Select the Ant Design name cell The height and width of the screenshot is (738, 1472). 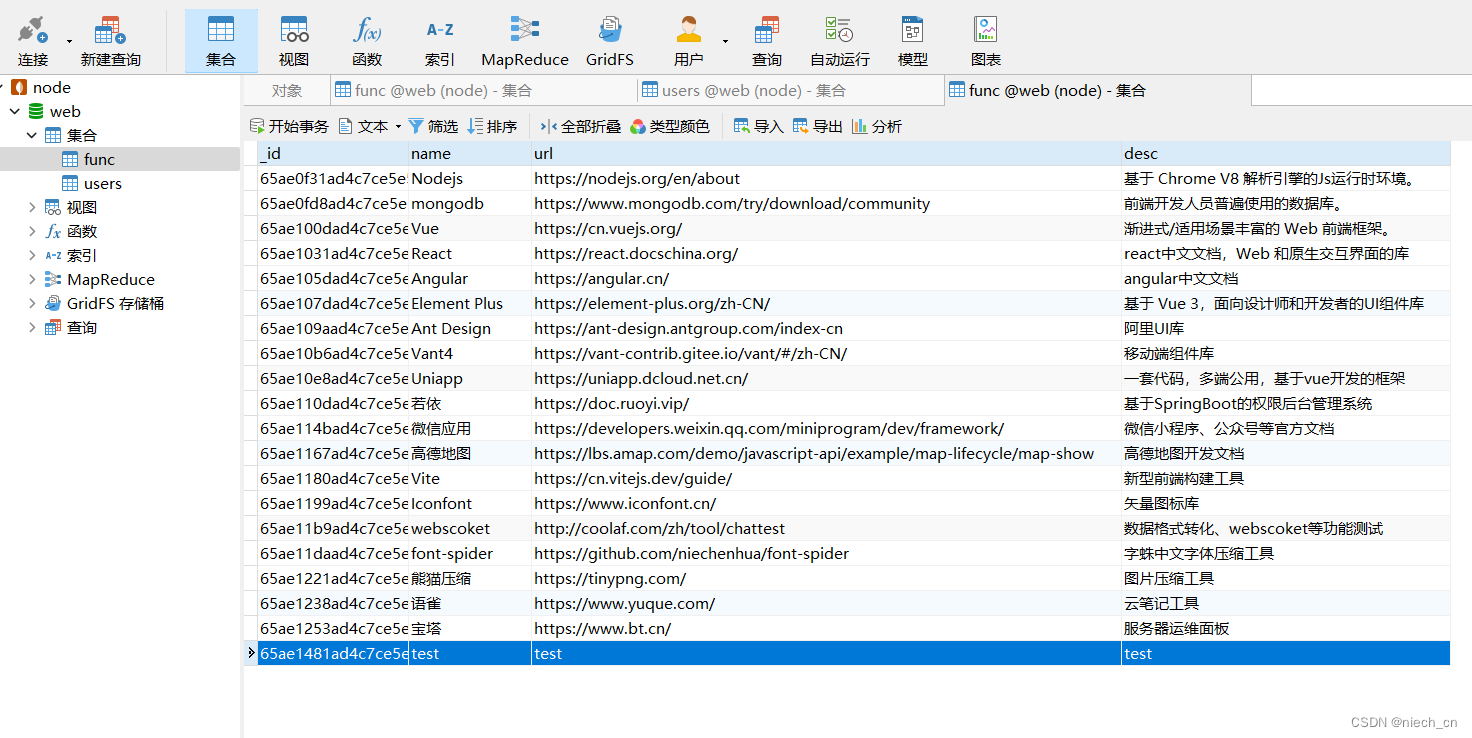pos(470,329)
